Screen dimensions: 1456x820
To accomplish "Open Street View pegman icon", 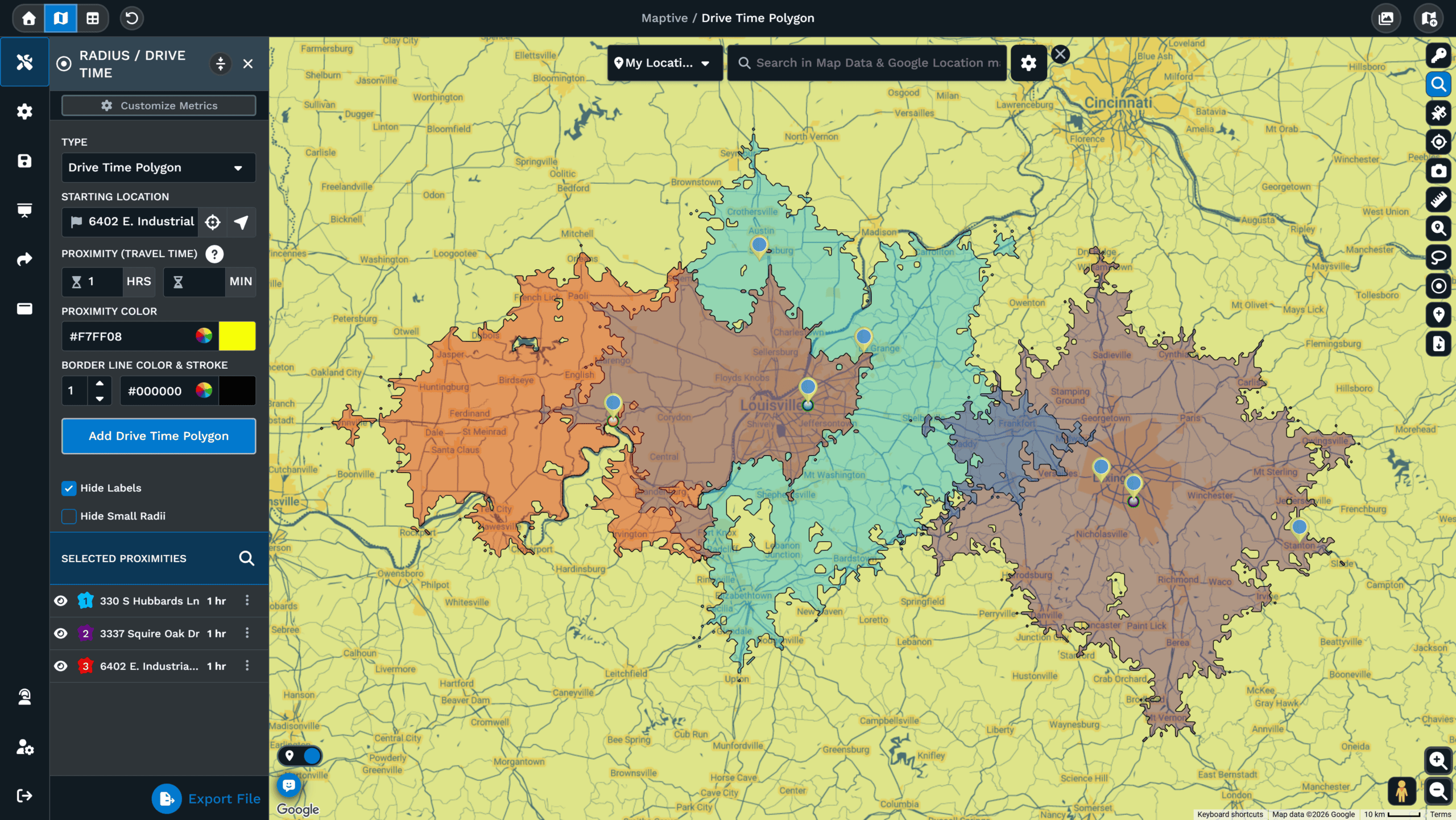I will 1401,791.
